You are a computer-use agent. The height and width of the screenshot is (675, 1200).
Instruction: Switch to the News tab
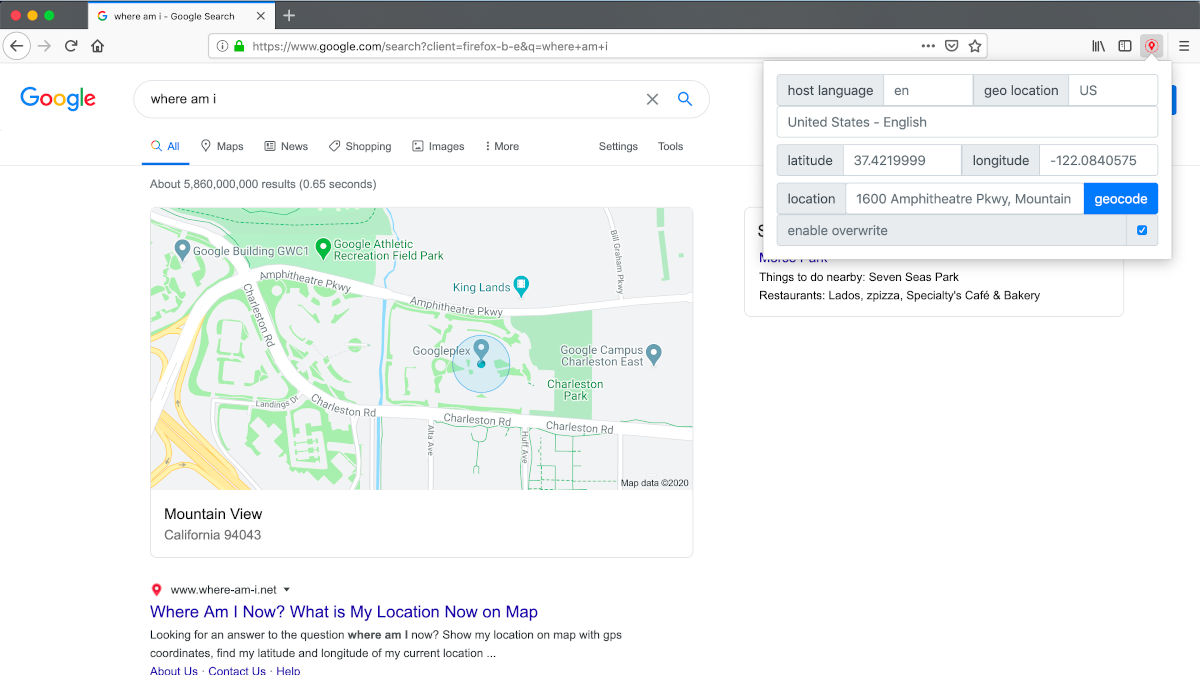(286, 146)
